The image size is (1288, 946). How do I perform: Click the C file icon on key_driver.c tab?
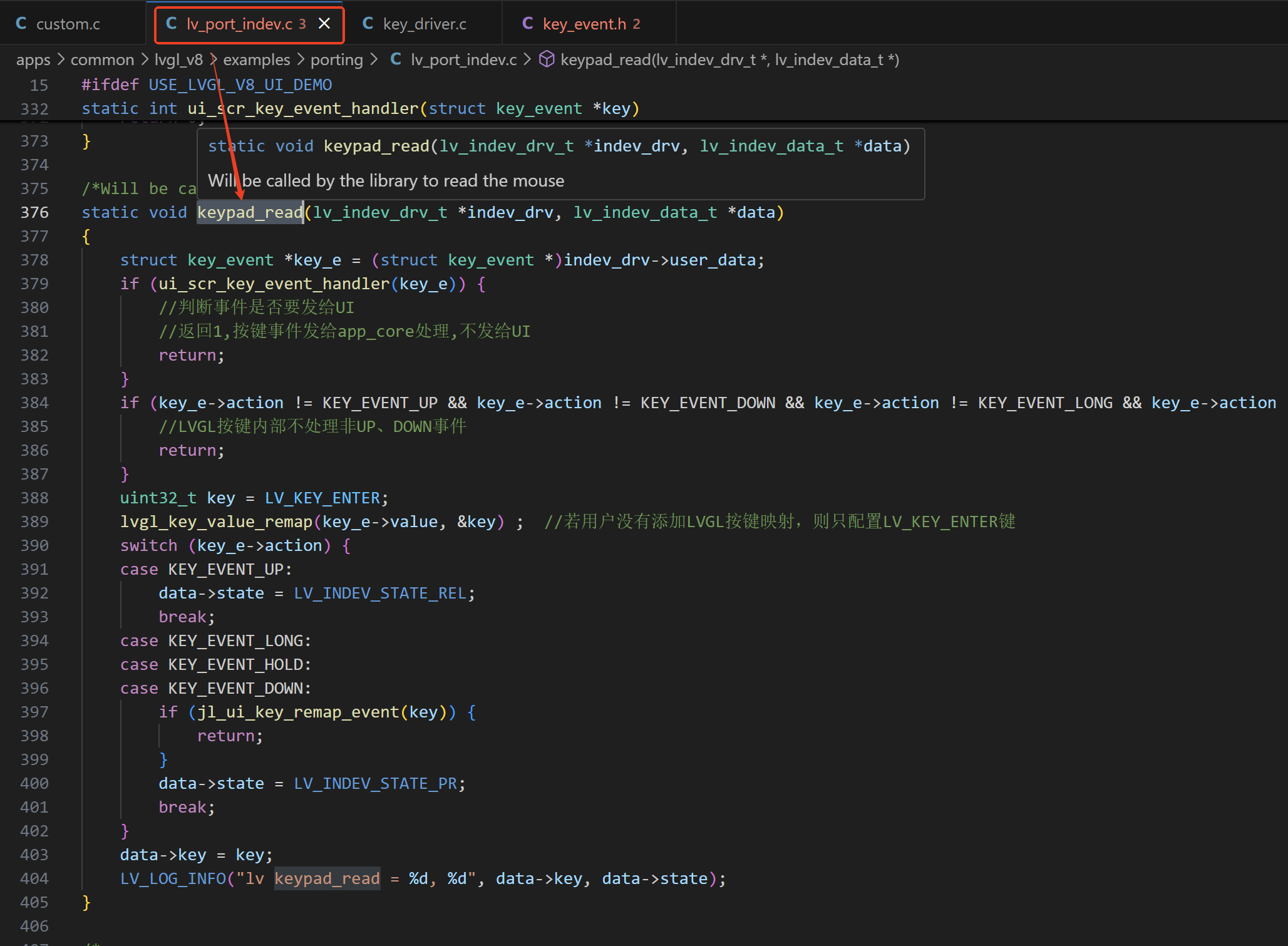368,24
